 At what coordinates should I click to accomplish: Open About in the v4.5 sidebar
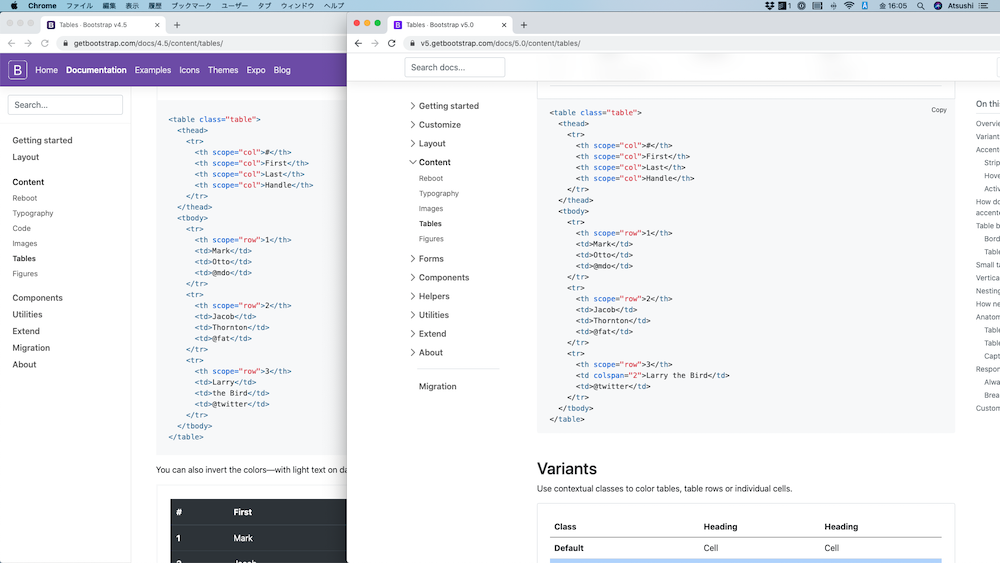(x=24, y=365)
